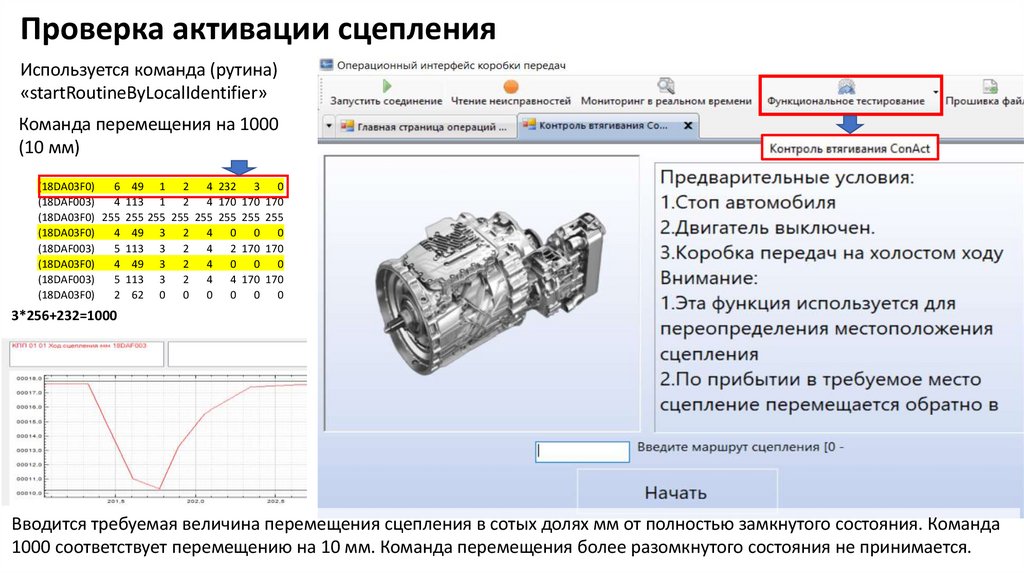
Task: Switch to the Главная страница операций tab
Action: pos(432,127)
